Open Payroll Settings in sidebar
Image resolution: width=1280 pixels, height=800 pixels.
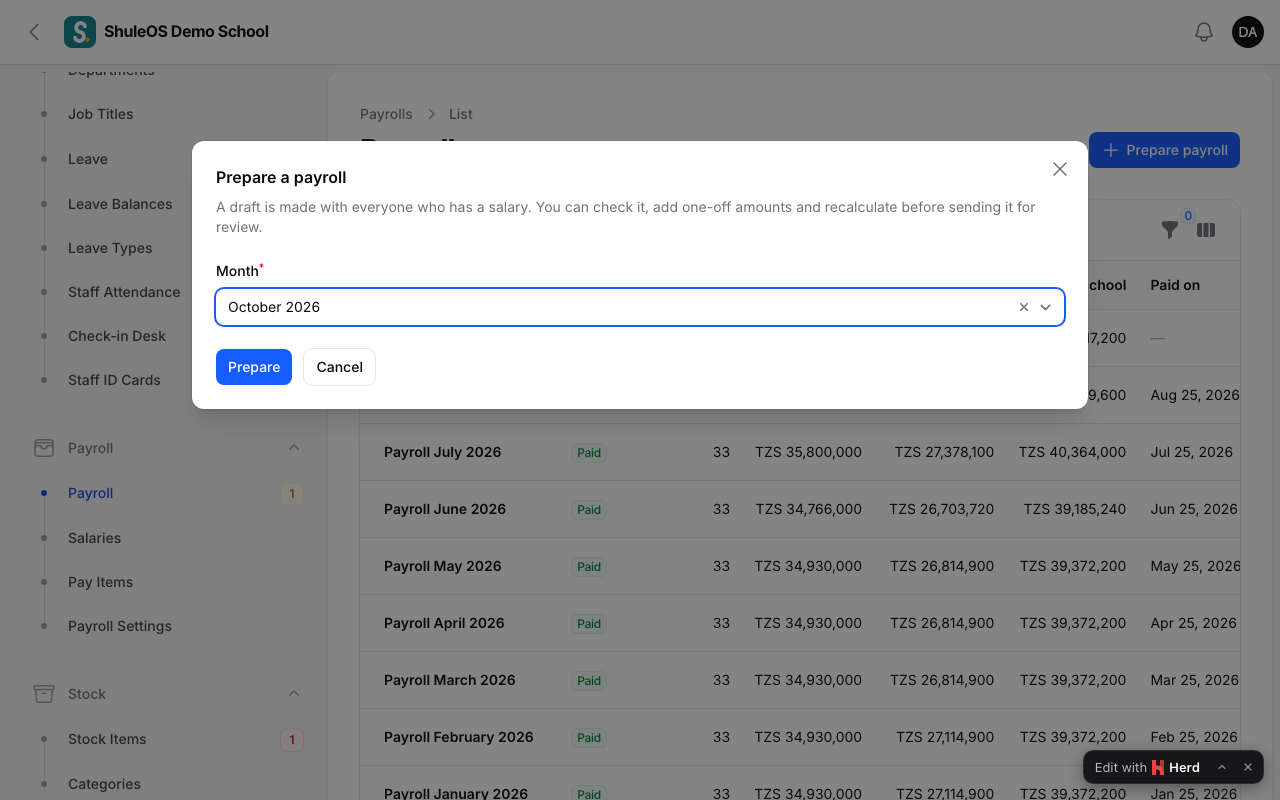point(120,626)
